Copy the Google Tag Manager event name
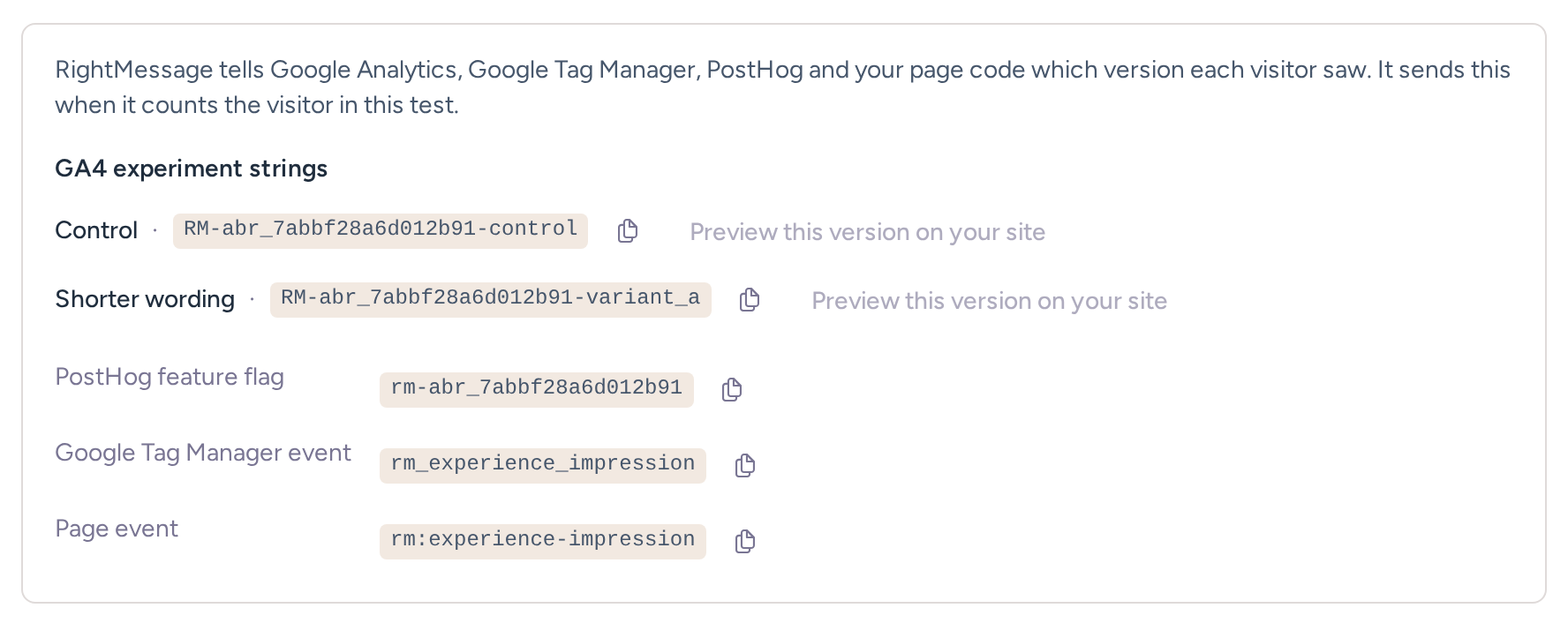This screenshot has width=1568, height=623. [745, 466]
